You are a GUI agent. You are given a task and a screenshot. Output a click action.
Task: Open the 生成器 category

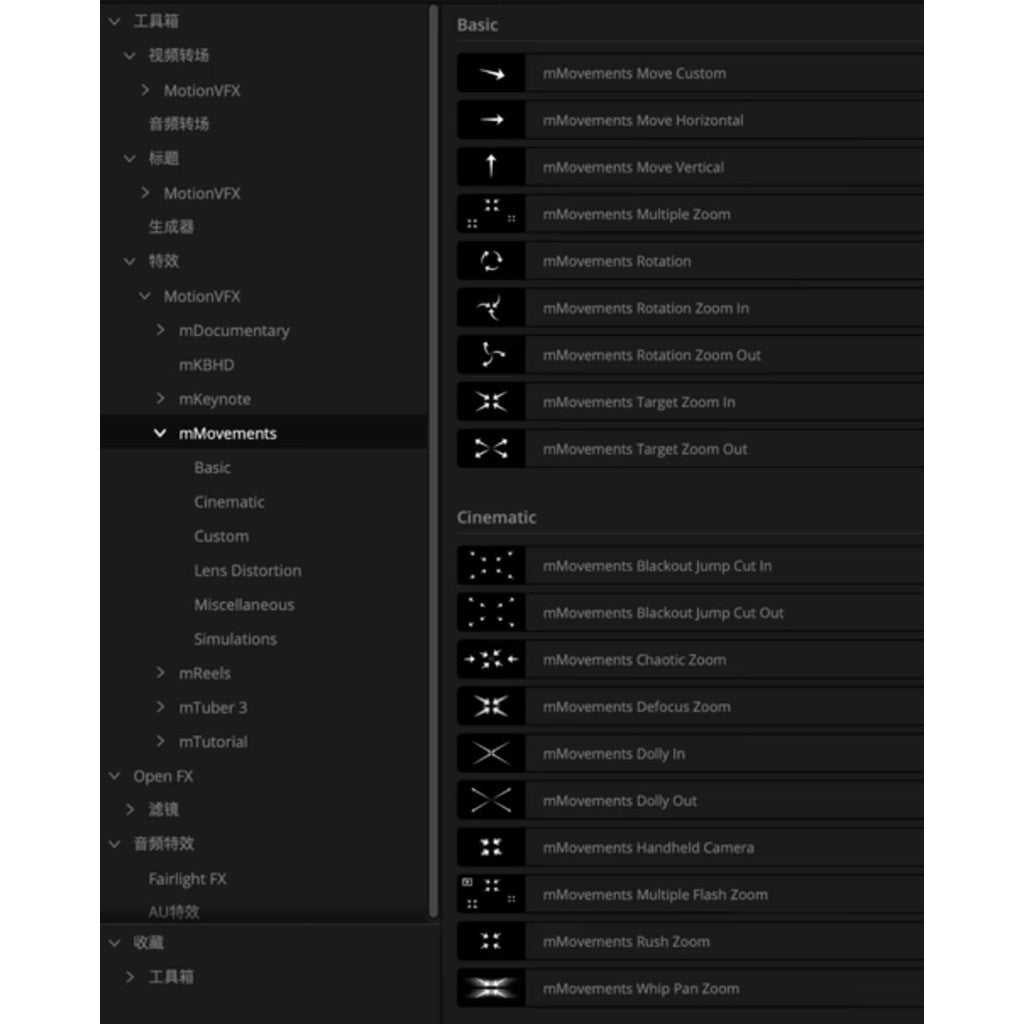(171, 227)
